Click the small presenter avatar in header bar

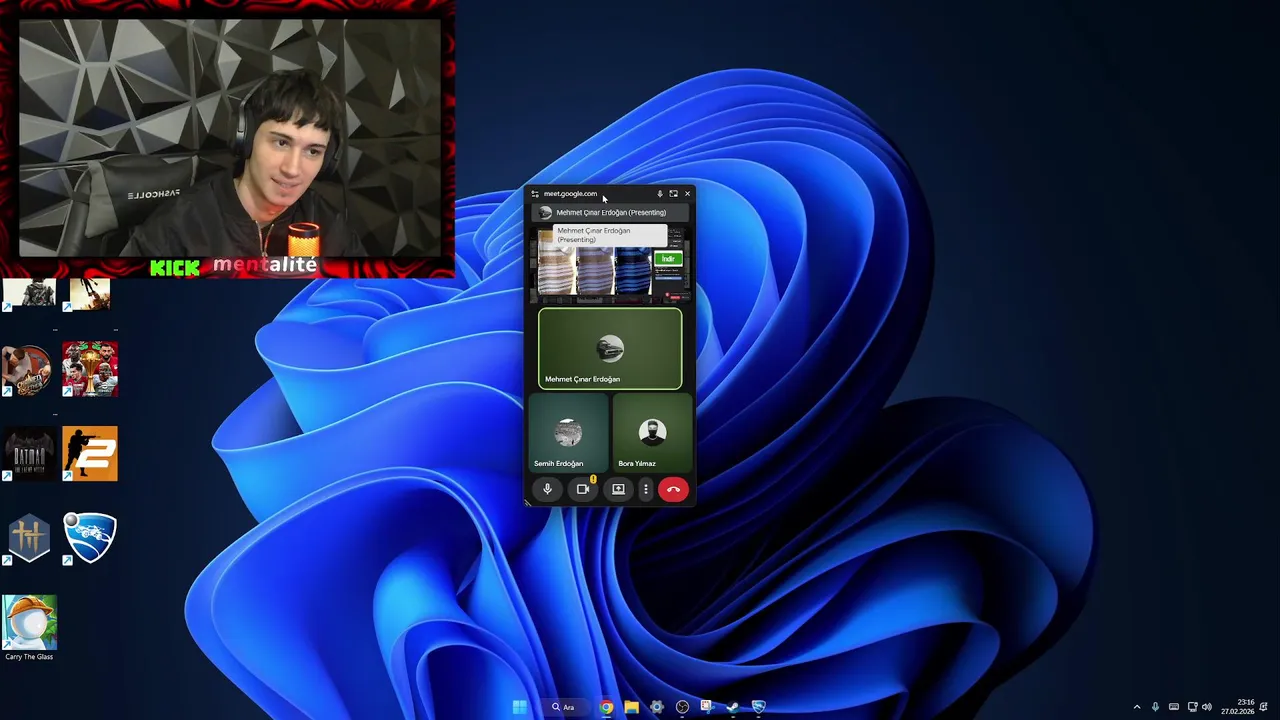[x=545, y=212]
